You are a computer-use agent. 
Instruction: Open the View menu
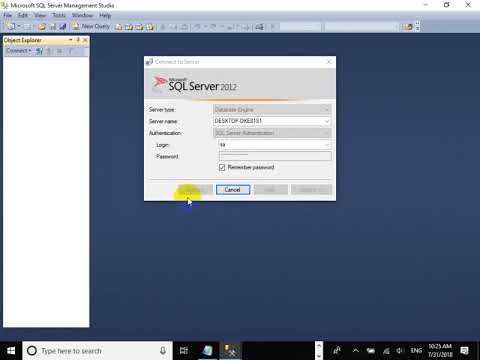(x=40, y=15)
